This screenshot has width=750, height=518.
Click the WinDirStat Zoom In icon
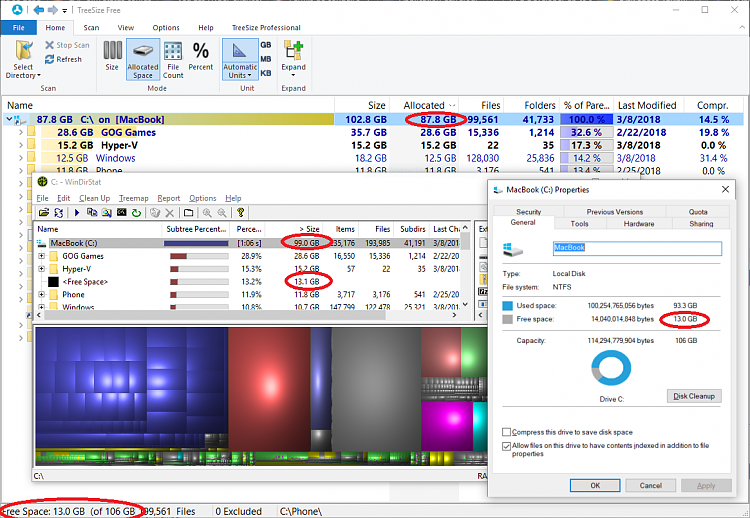click(x=207, y=213)
